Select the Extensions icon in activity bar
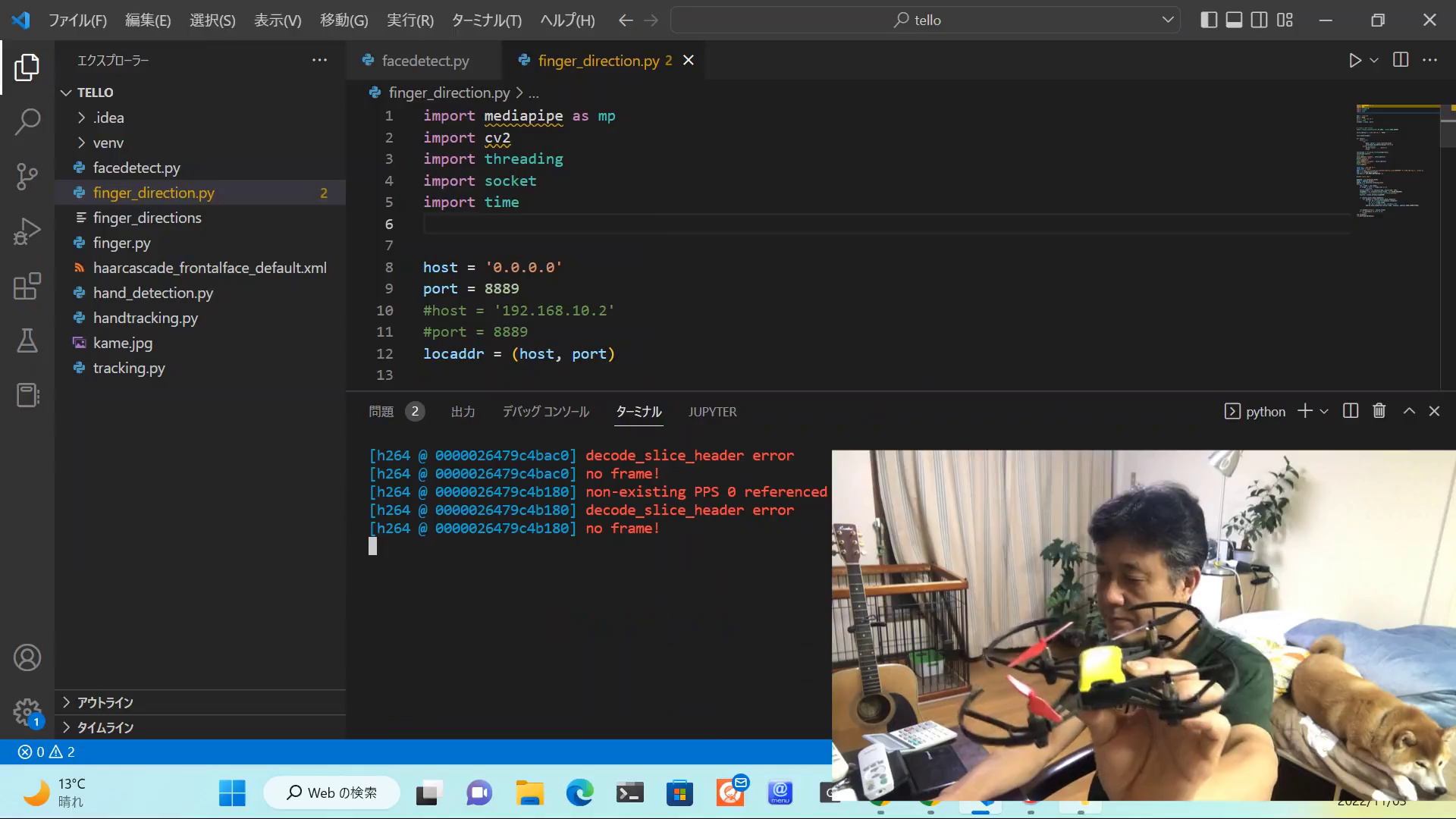The width and height of the screenshot is (1456, 819). 26,287
